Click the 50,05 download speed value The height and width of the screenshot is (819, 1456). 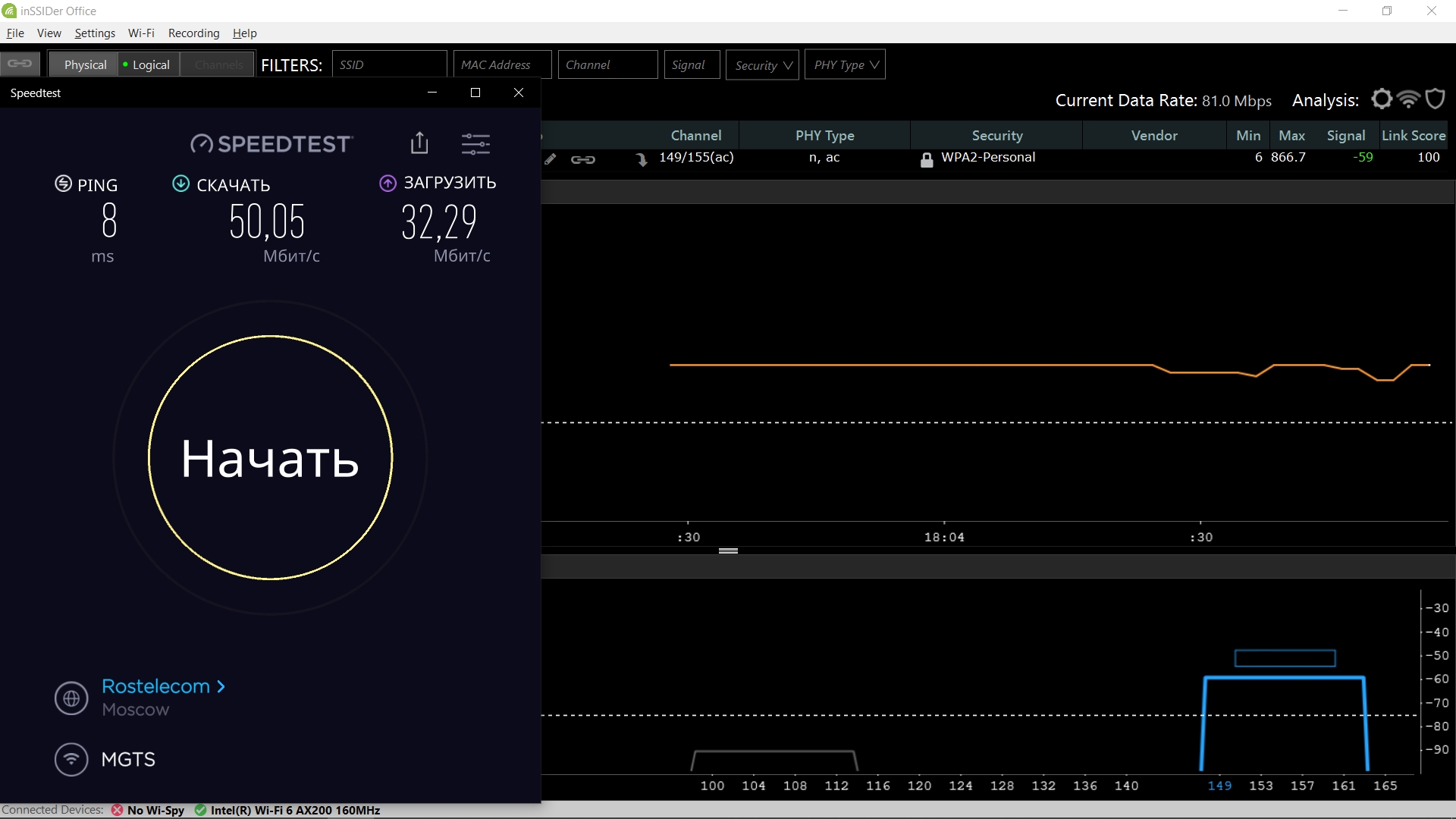[267, 221]
